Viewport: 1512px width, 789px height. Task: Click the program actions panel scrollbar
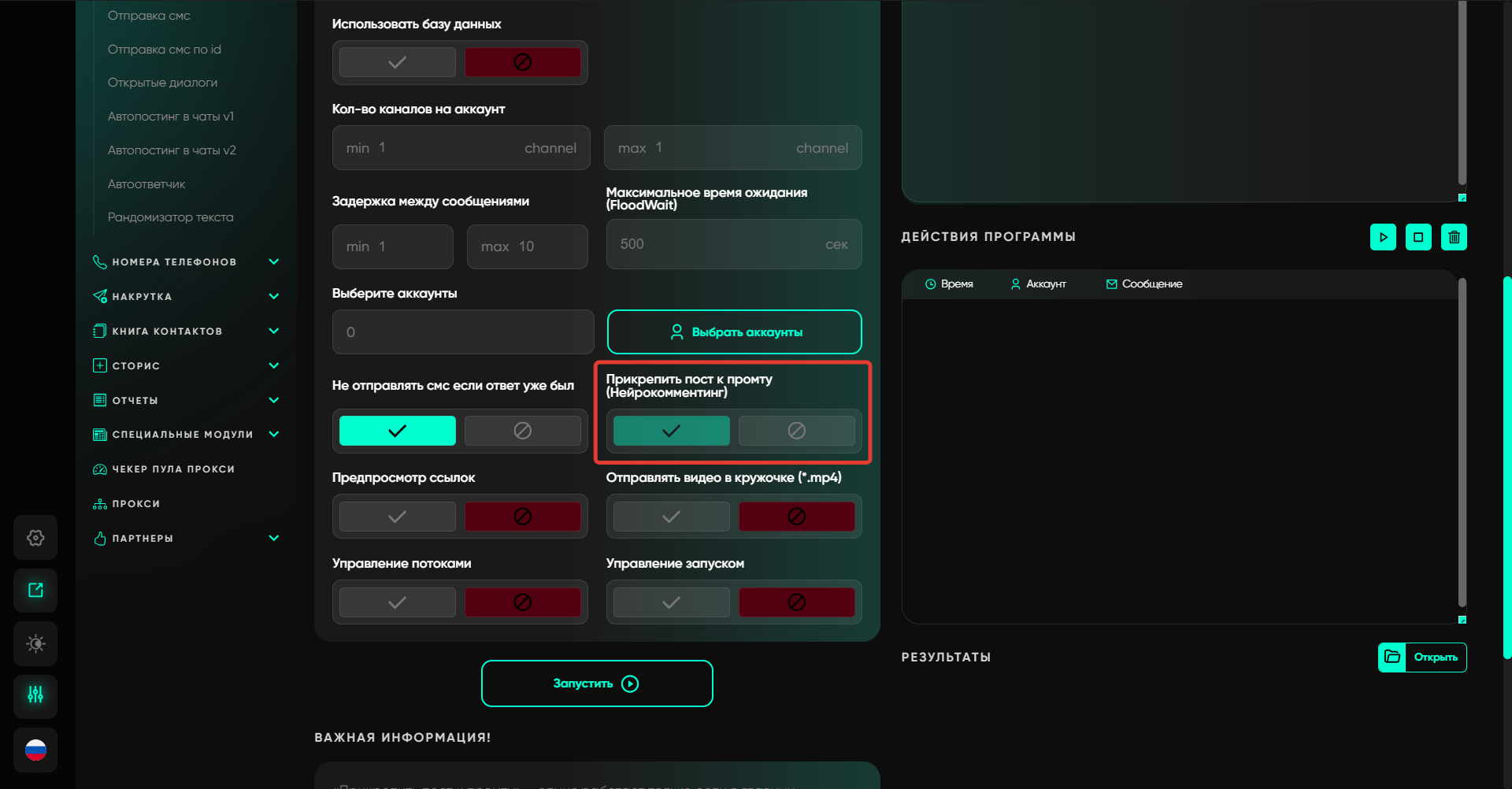click(1462, 441)
